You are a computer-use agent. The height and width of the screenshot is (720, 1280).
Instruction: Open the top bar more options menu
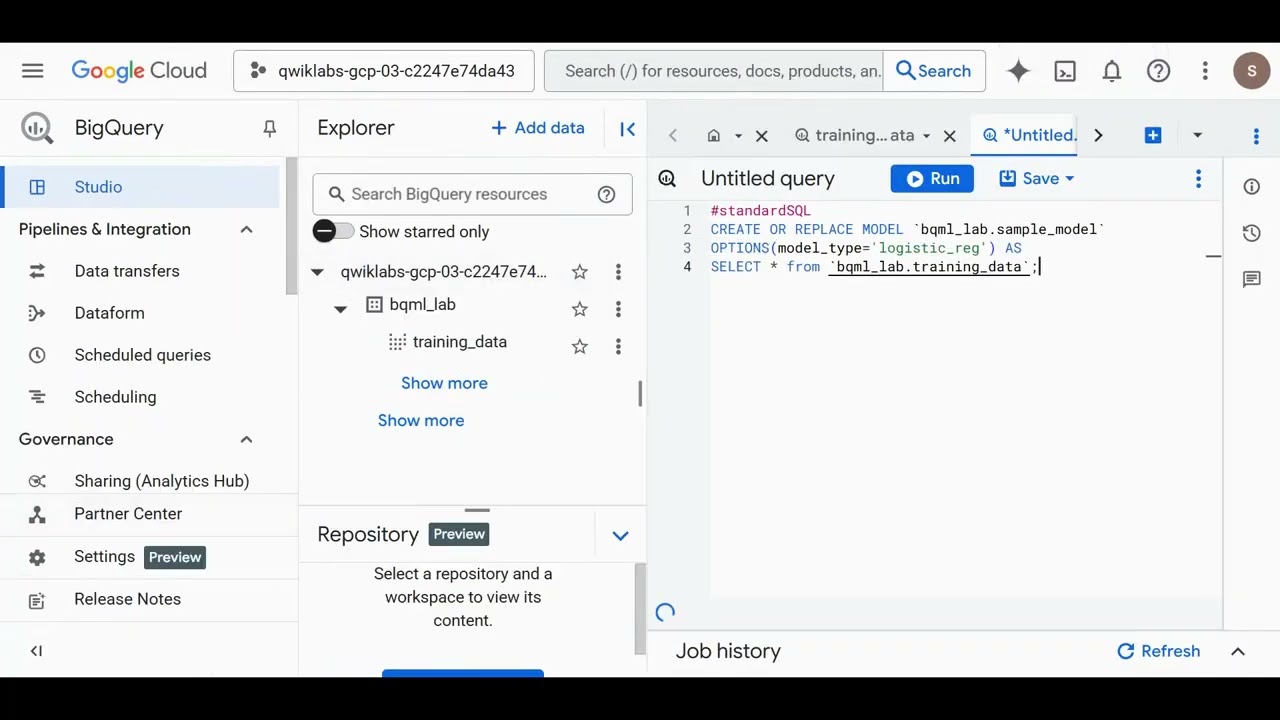[x=1205, y=71]
